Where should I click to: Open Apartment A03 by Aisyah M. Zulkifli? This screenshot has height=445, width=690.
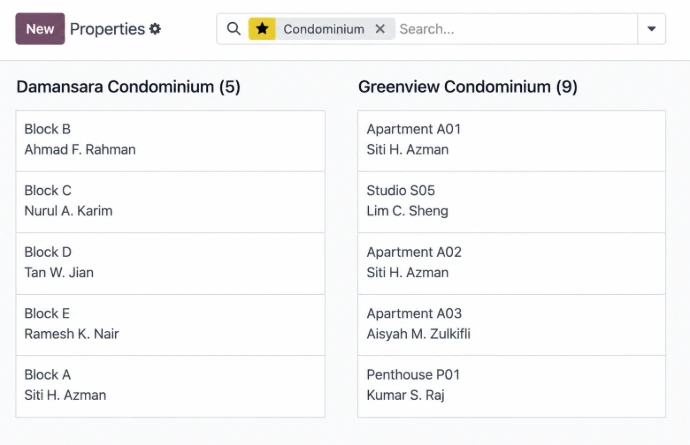tap(511, 325)
